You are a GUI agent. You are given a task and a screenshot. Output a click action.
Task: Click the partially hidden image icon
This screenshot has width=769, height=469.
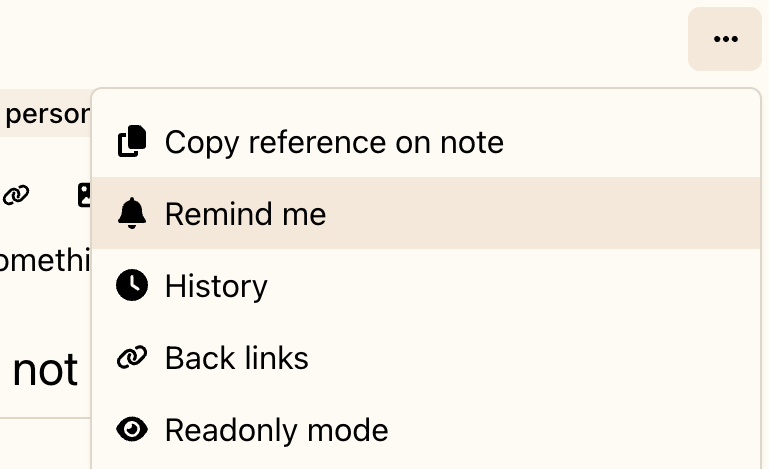84,195
